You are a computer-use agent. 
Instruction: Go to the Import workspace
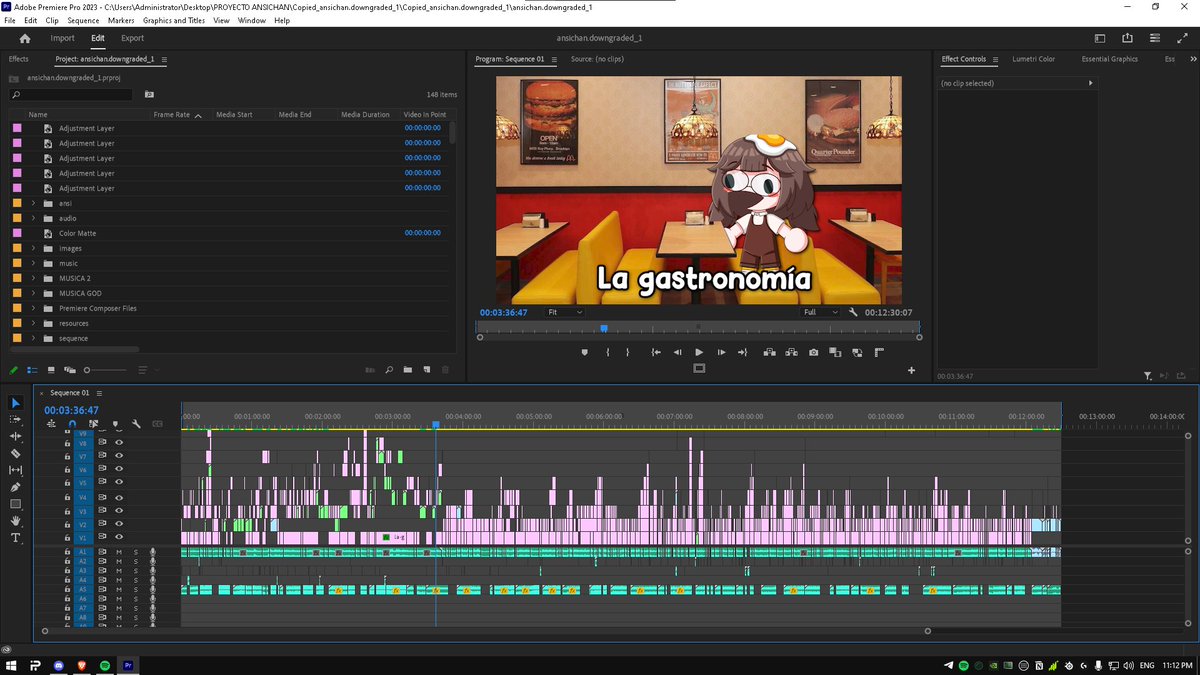coord(63,38)
